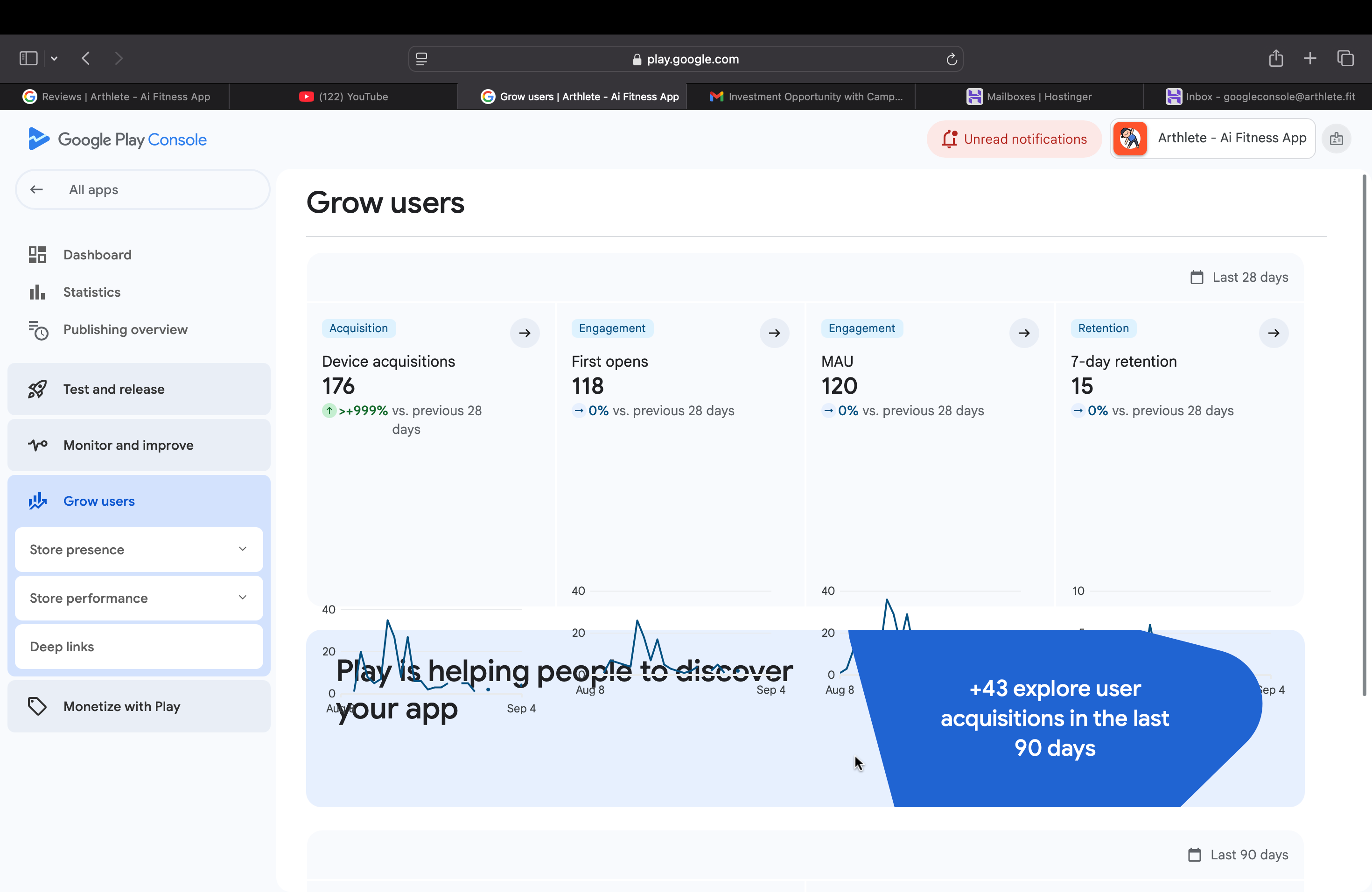Click Google Play Console logo
The image size is (1372, 892).
pyautogui.click(x=118, y=139)
